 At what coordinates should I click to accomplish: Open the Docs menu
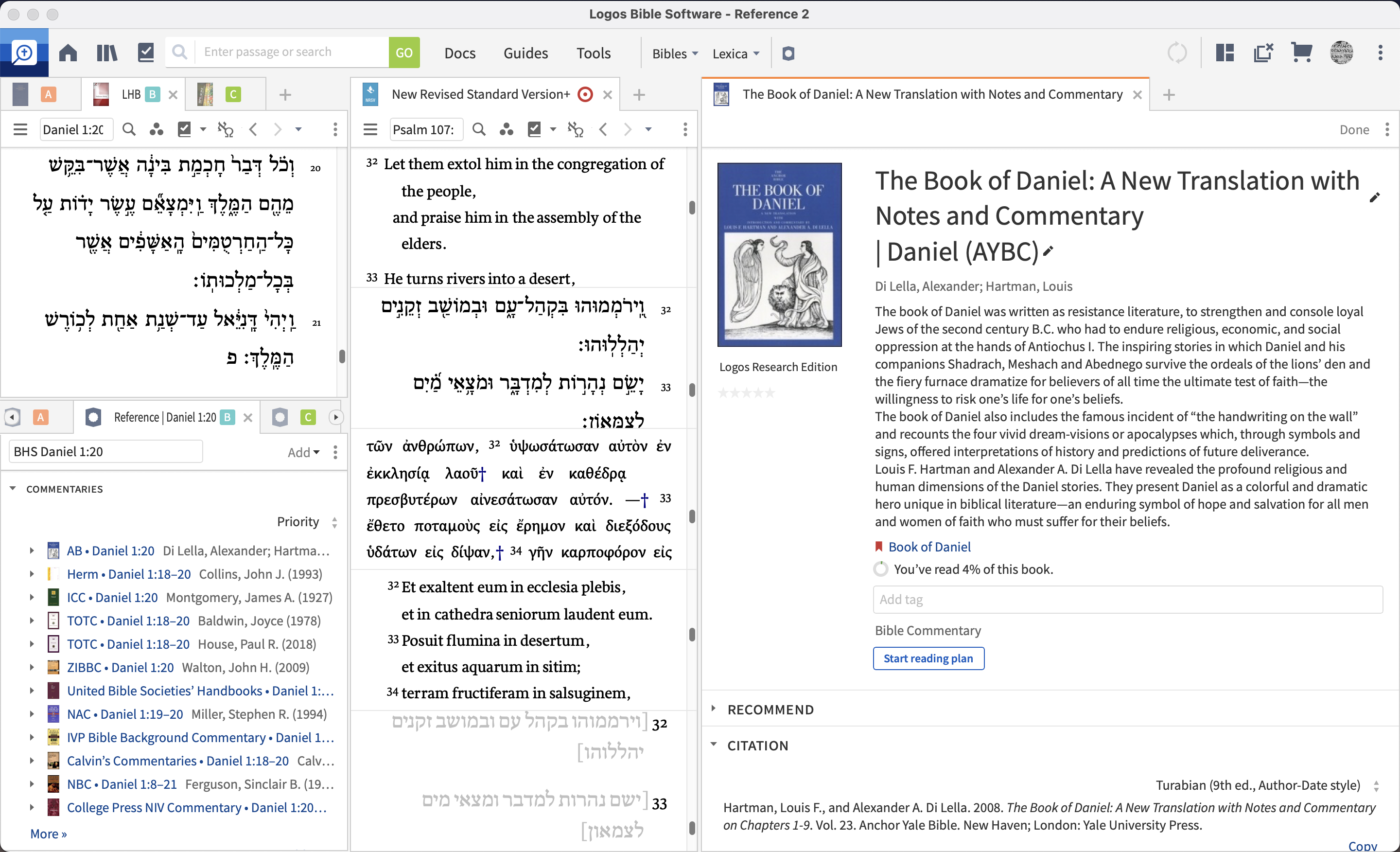460,53
